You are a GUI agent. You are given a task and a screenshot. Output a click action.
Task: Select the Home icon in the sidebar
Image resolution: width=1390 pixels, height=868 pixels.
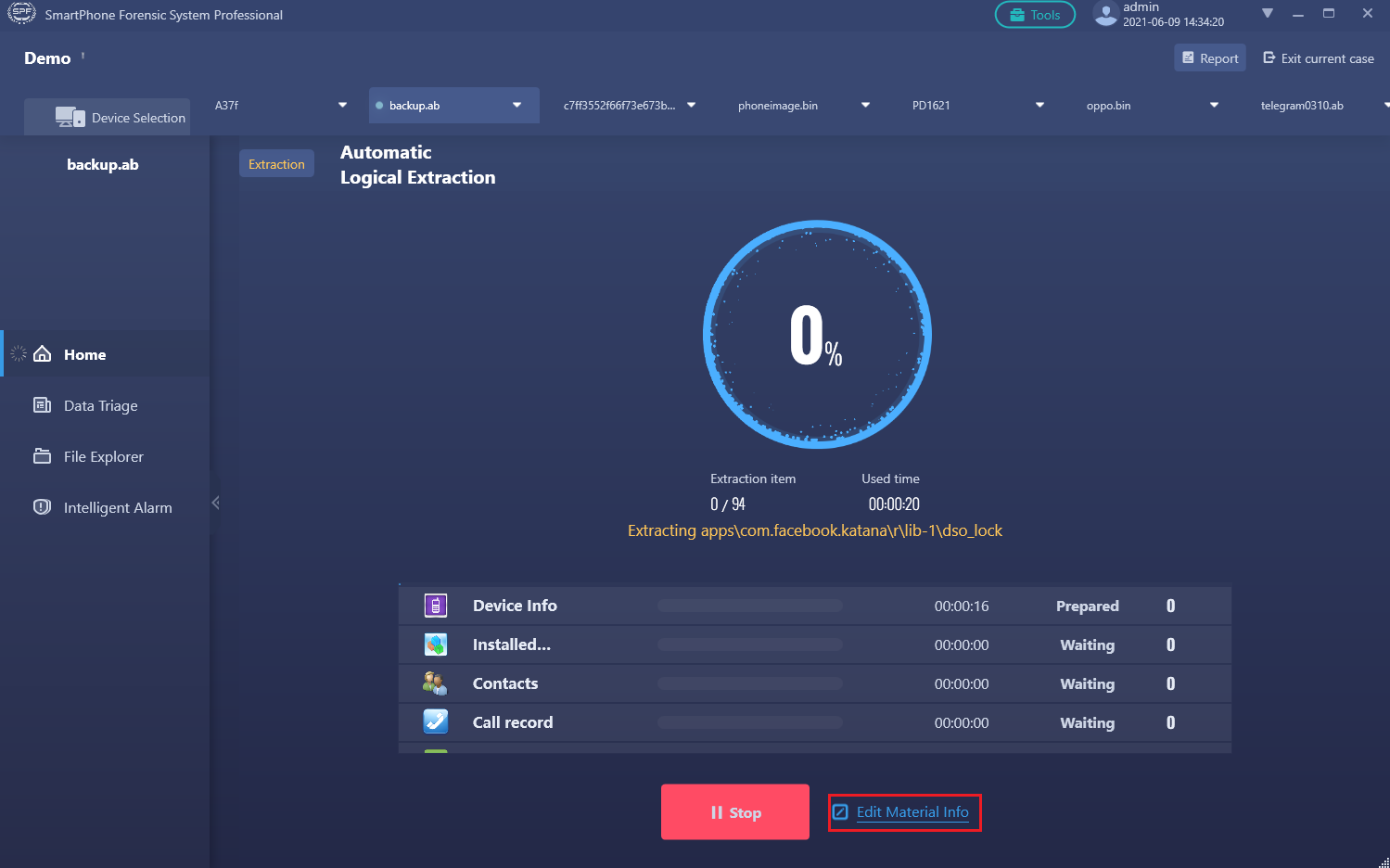tap(43, 353)
